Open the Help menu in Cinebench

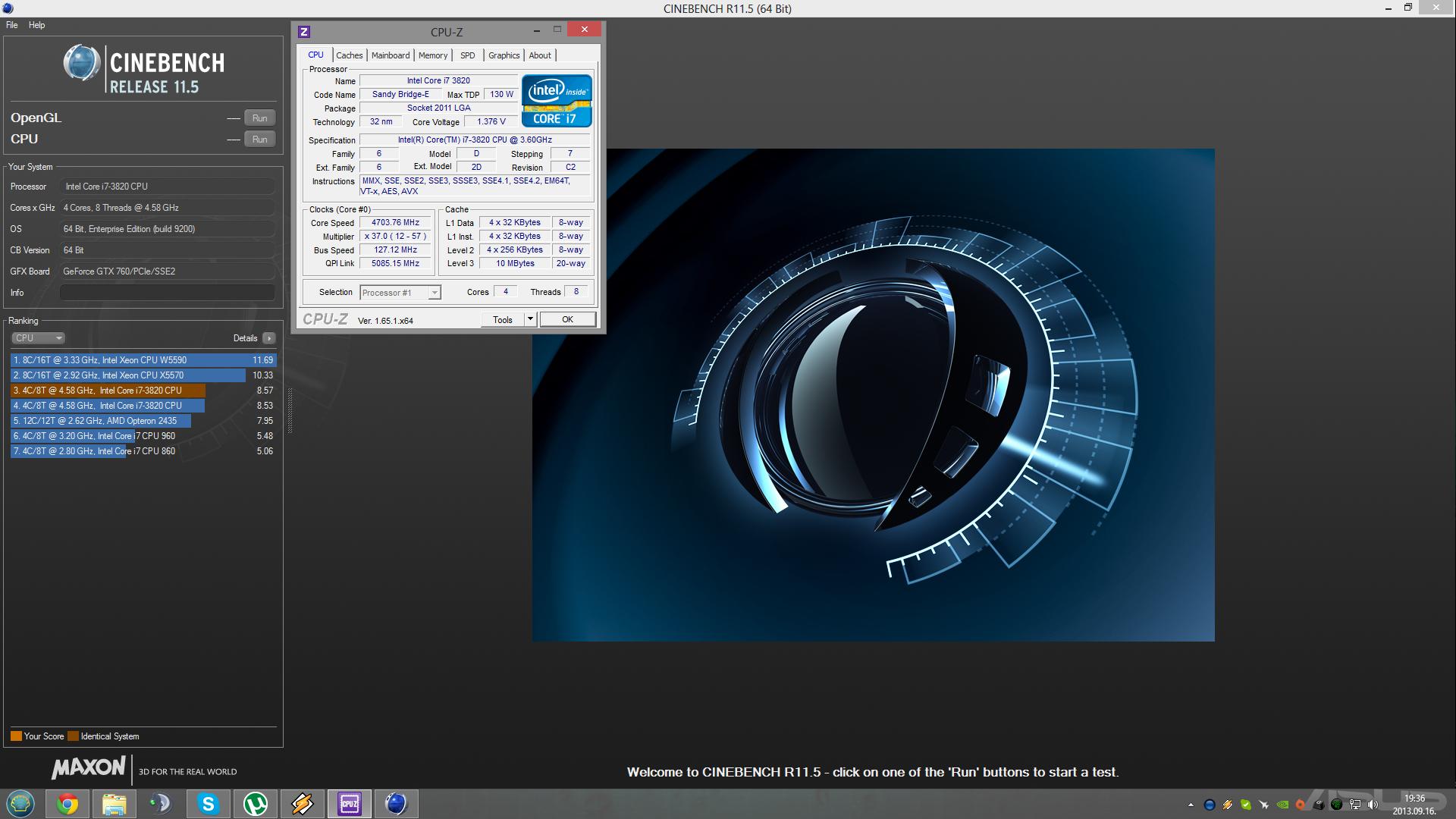coord(36,25)
